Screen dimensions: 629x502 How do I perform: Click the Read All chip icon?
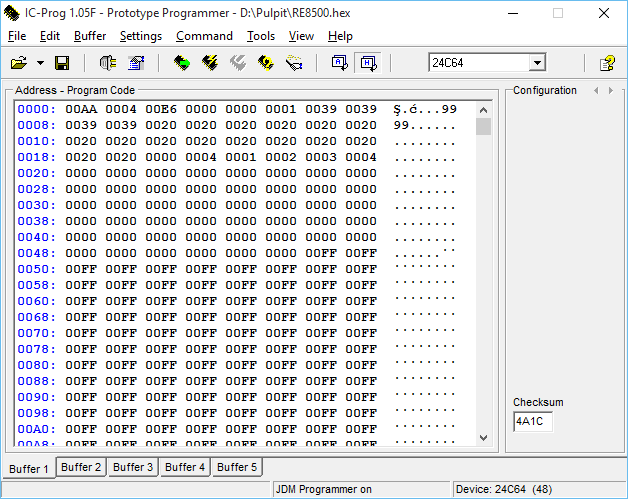pos(181,63)
